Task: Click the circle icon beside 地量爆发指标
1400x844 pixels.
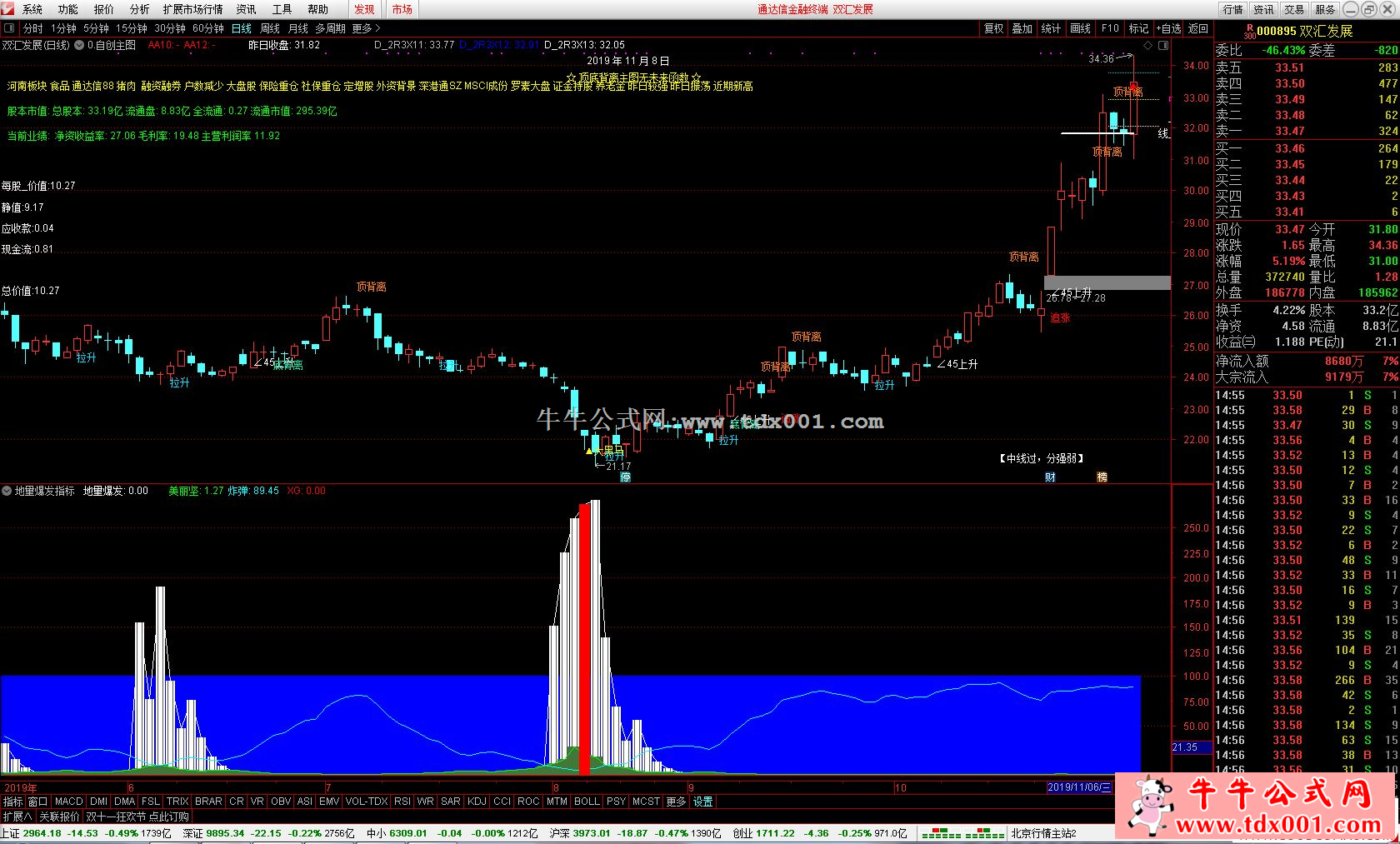Action: coord(7,491)
